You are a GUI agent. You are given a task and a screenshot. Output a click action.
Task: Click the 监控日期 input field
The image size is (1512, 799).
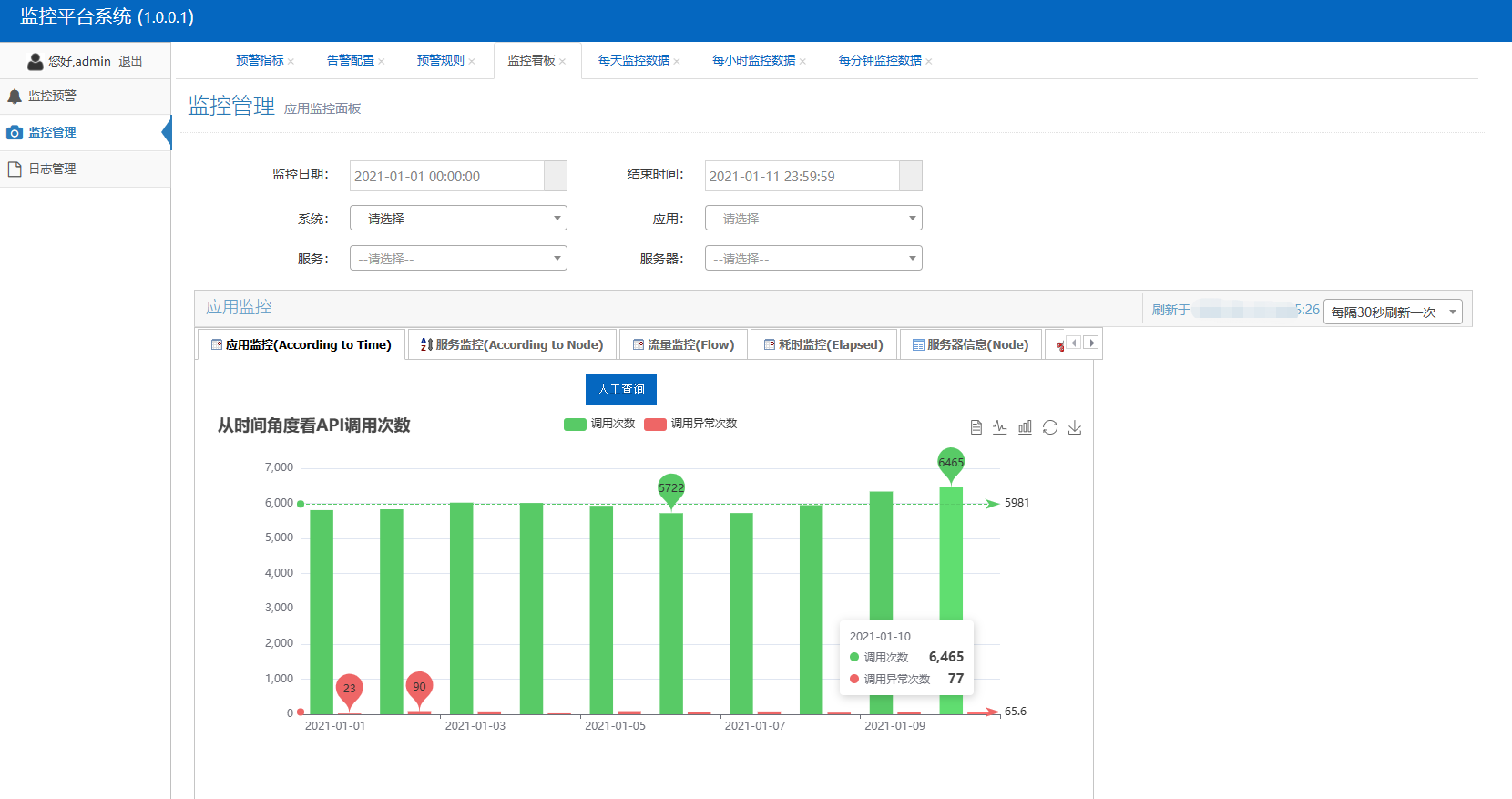(x=447, y=176)
